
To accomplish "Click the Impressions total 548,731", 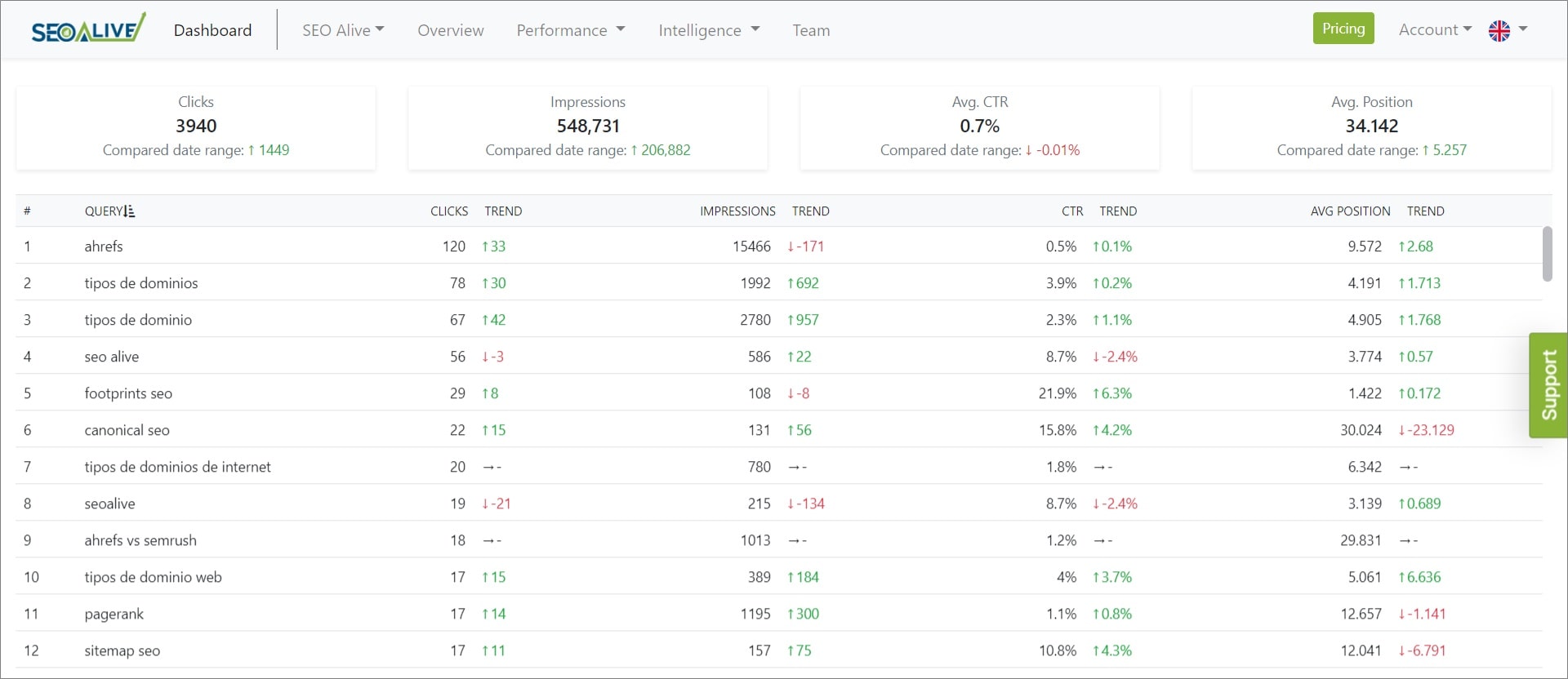I will click(588, 126).
